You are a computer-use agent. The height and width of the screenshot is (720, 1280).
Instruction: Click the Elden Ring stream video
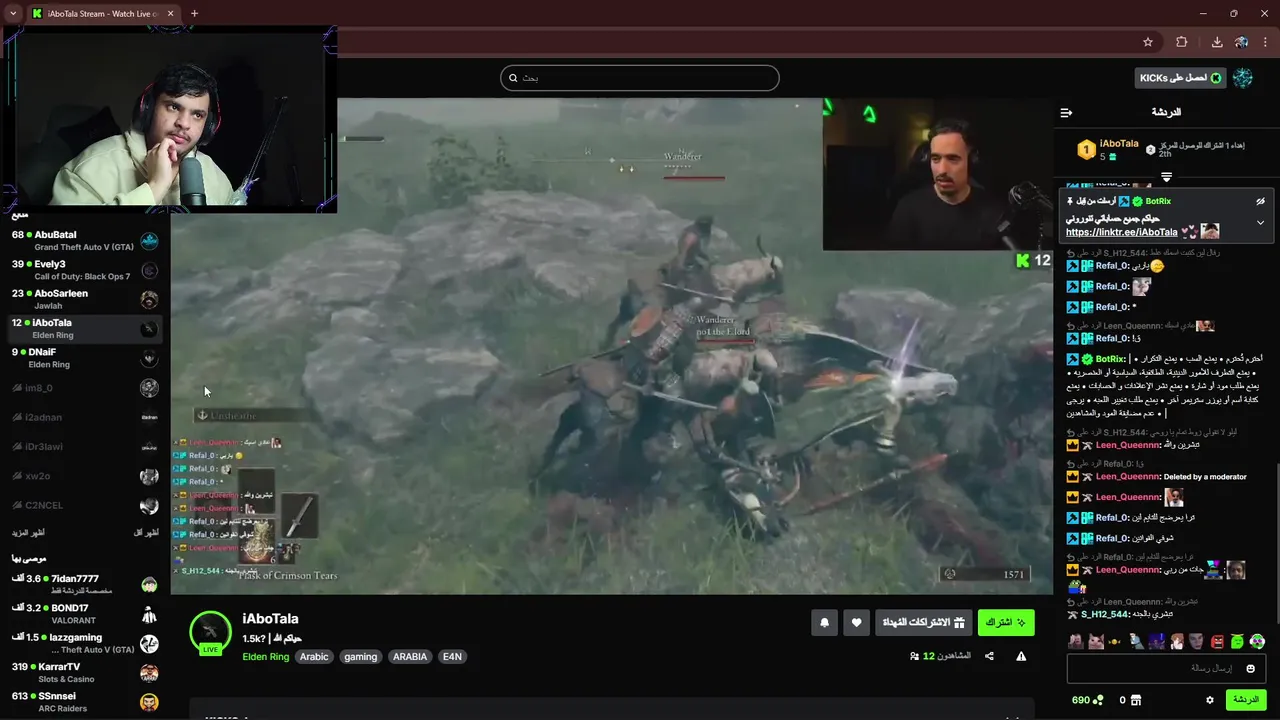click(x=612, y=346)
